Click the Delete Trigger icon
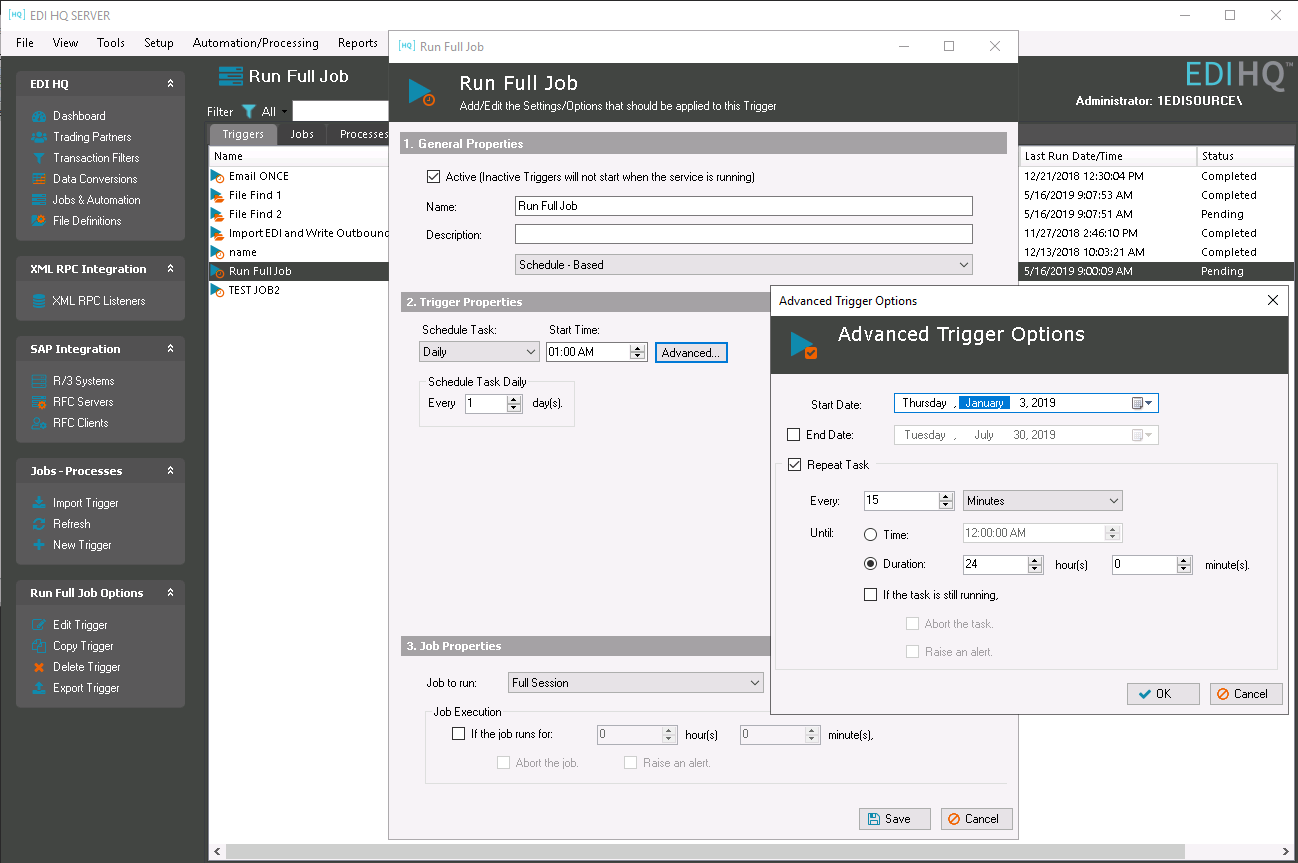Image resolution: width=1298 pixels, height=863 pixels. click(39, 667)
